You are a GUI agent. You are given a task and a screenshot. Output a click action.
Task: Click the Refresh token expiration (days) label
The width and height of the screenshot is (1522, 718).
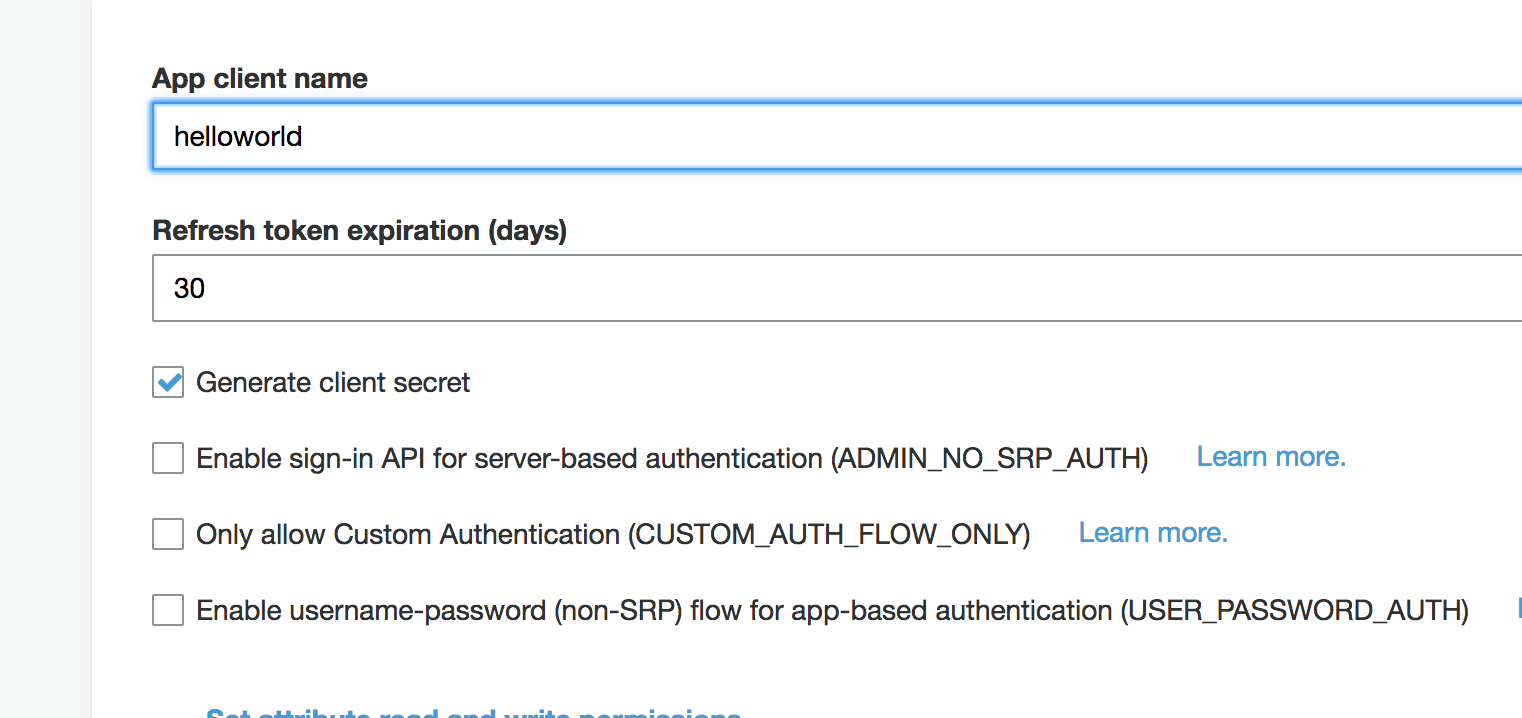pos(360,231)
